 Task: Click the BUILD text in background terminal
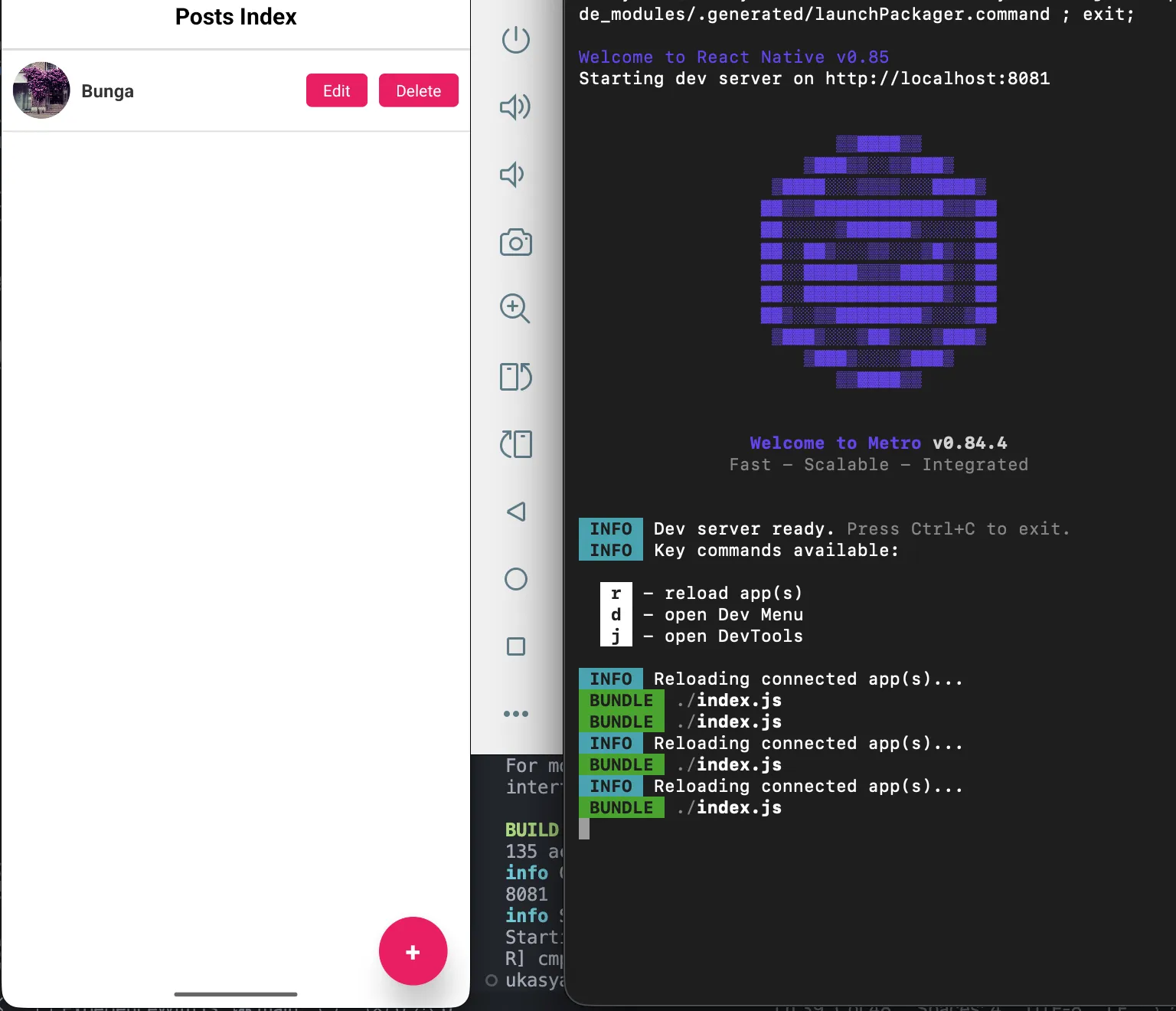point(532,830)
